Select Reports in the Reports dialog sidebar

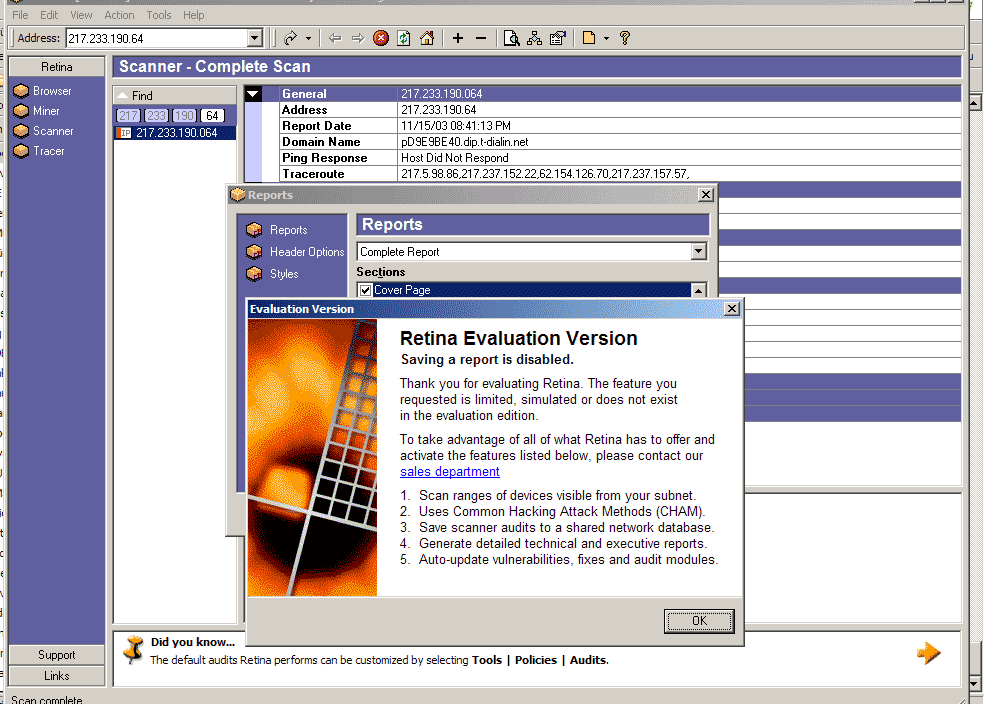(x=277, y=230)
